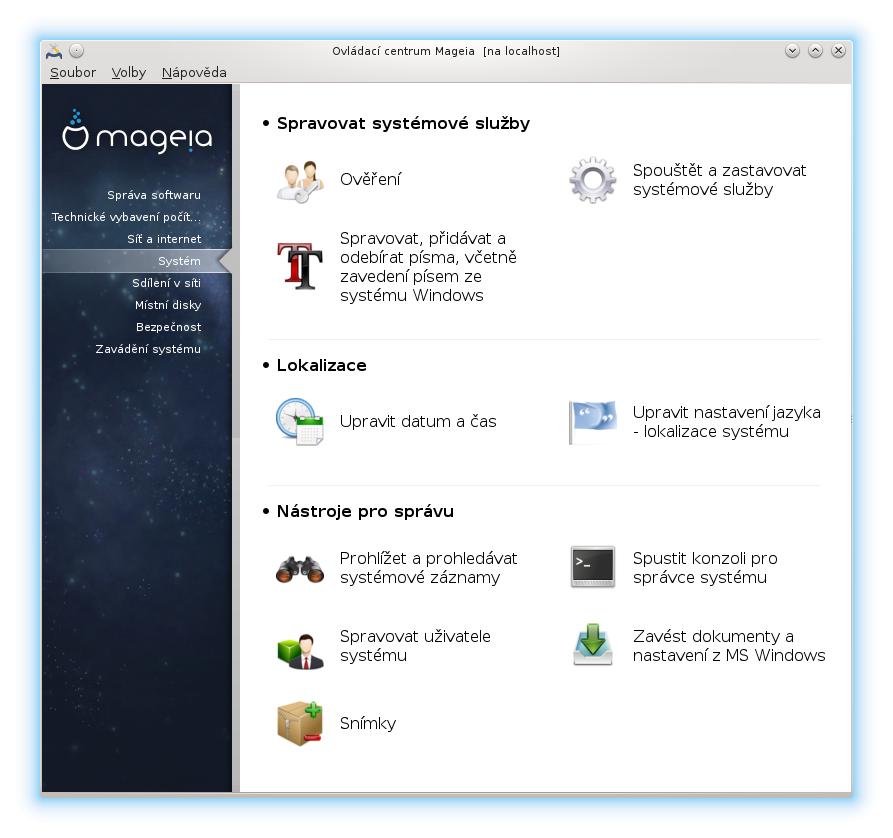This screenshot has width=893, height=838.
Task: Click the Lokalizace section heading
Action: click(321, 365)
